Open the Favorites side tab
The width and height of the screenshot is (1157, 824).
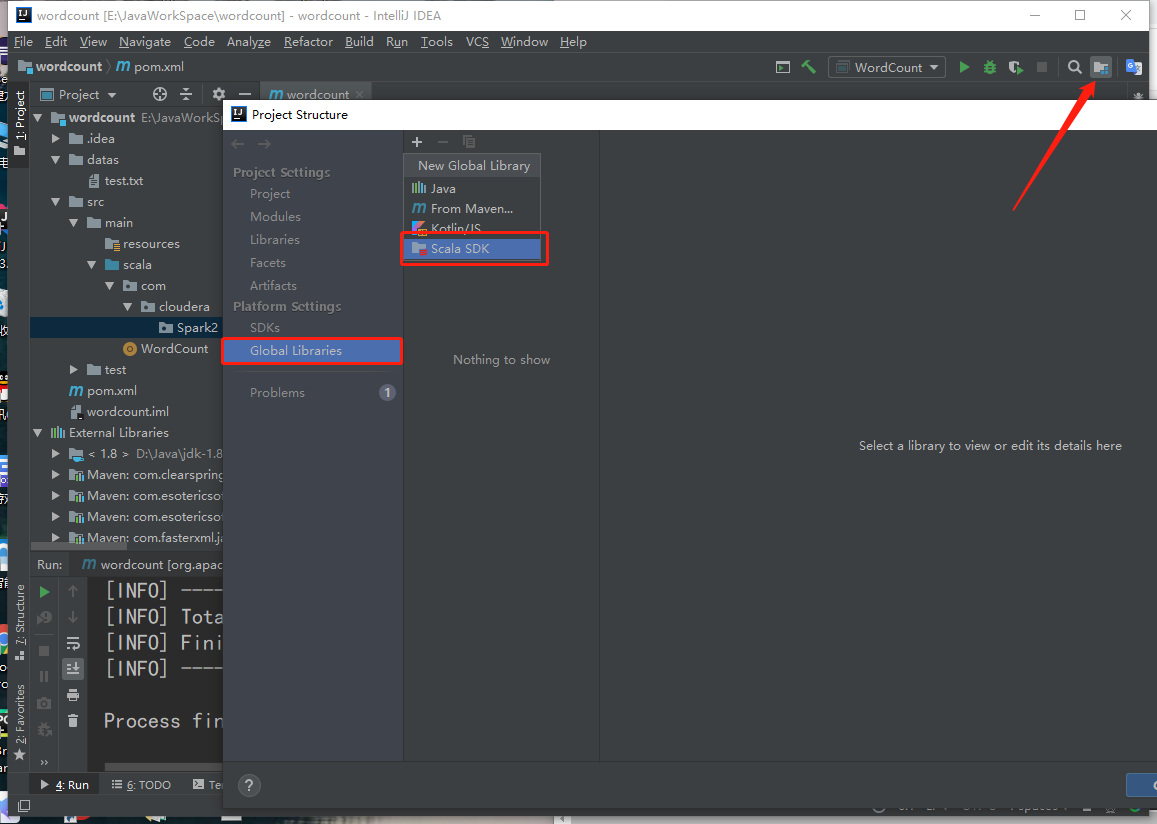tap(20, 721)
